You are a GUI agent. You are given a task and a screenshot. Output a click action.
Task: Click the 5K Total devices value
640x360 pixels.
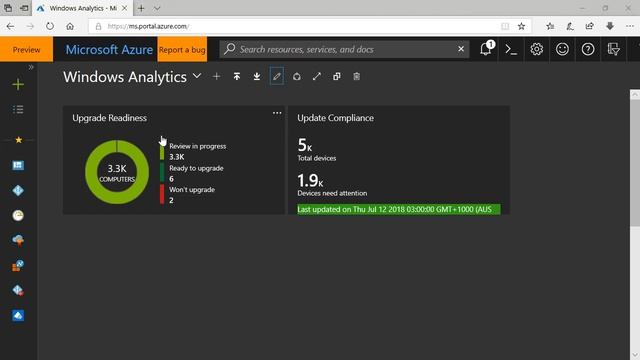tap(305, 145)
